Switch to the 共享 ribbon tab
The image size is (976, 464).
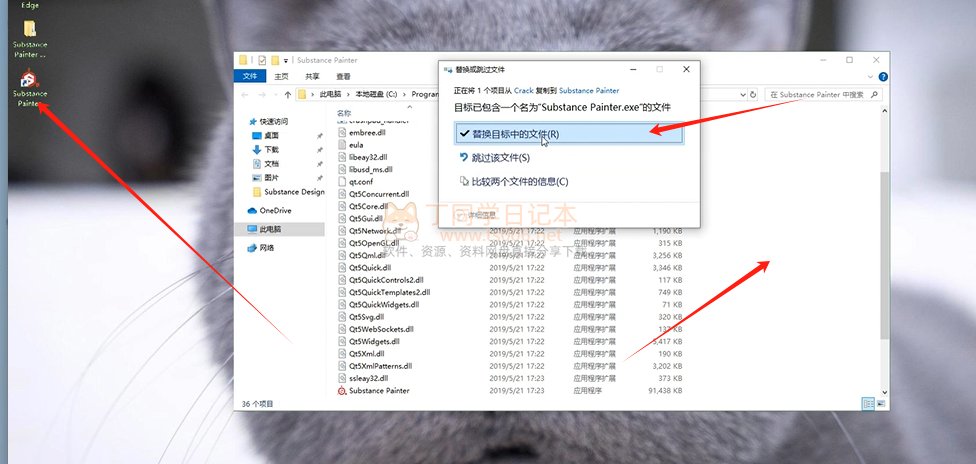tap(312, 76)
